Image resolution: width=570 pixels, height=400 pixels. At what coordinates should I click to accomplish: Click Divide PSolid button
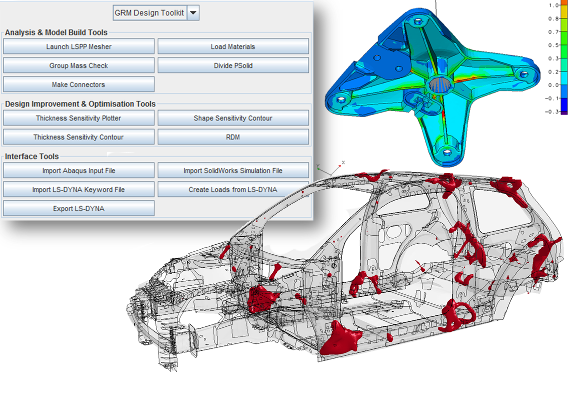click(x=233, y=65)
